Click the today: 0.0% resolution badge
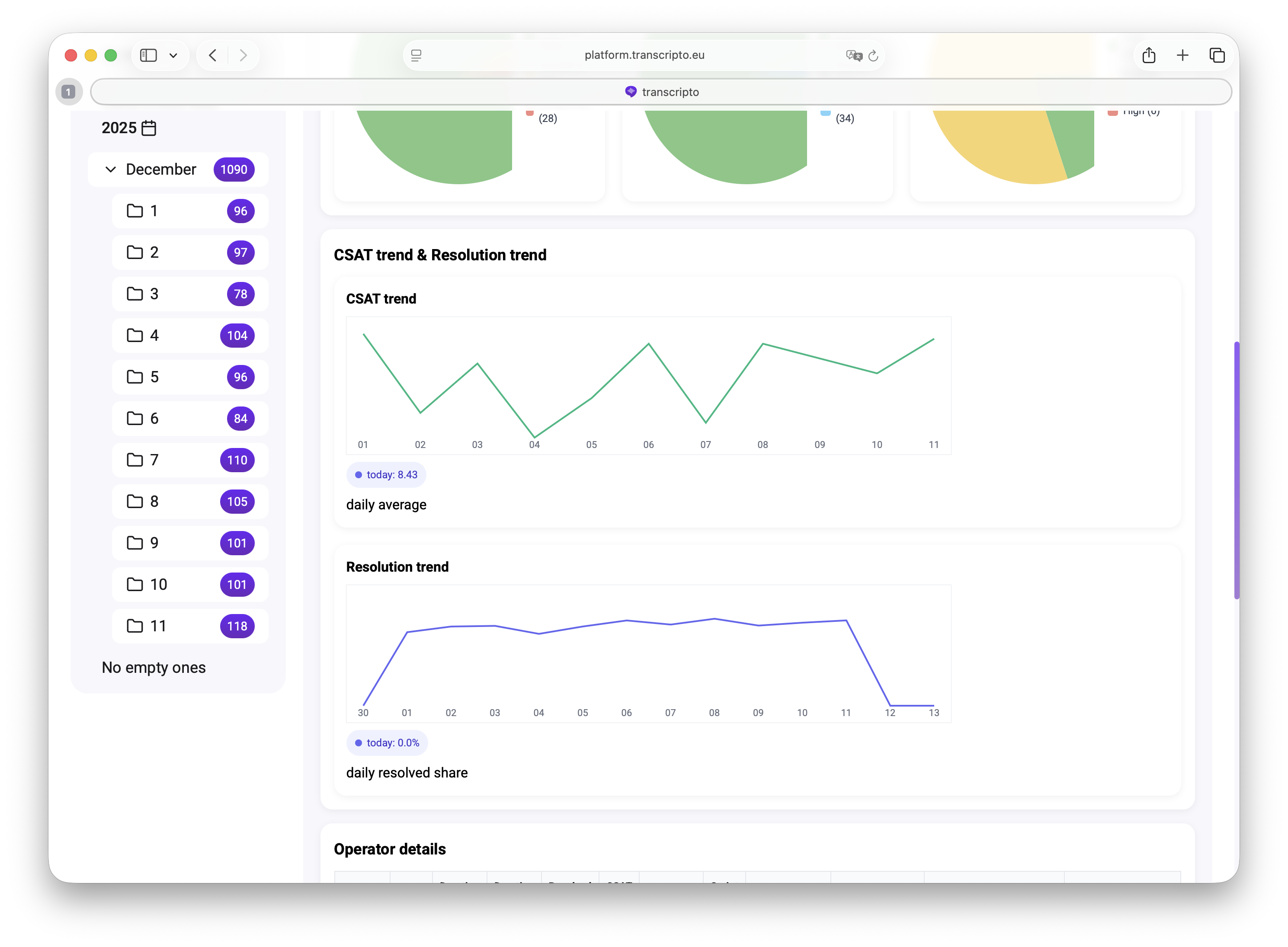The height and width of the screenshot is (947, 1288). (387, 743)
